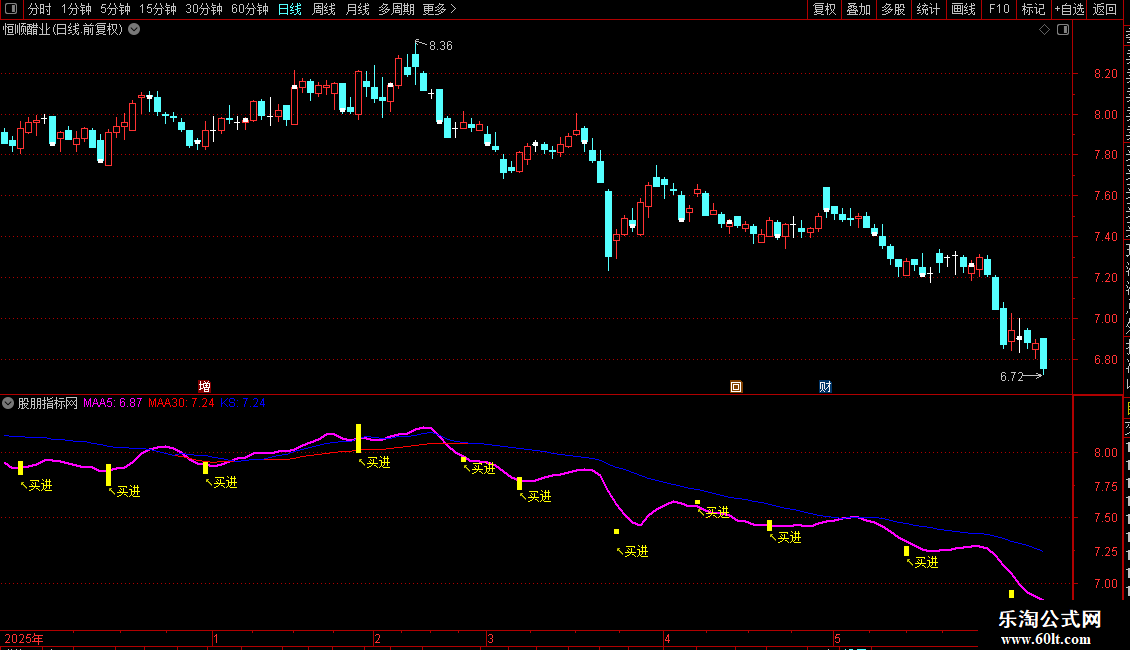This screenshot has width=1130, height=650.
Task: Click the 返回 back button
Action: pos(1105,9)
